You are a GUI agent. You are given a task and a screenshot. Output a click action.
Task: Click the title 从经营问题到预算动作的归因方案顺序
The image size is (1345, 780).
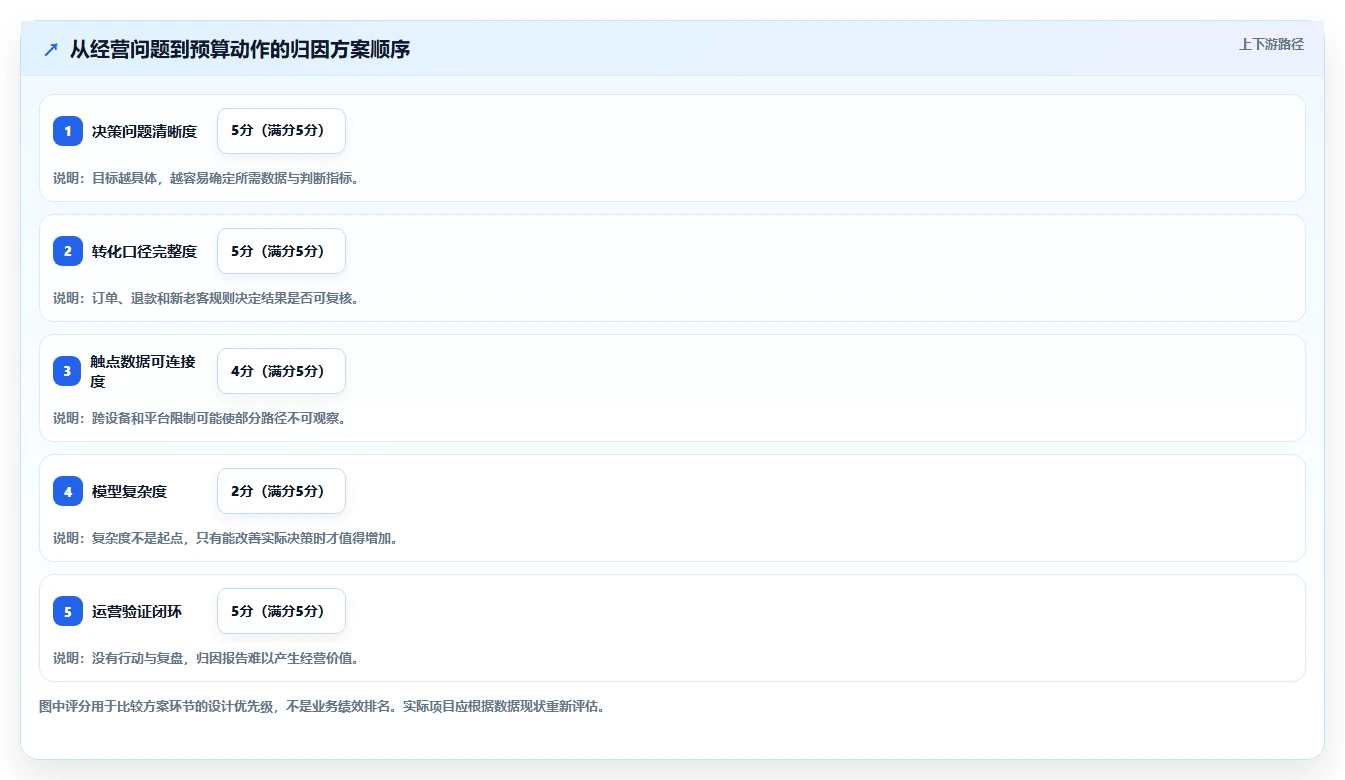click(x=240, y=49)
